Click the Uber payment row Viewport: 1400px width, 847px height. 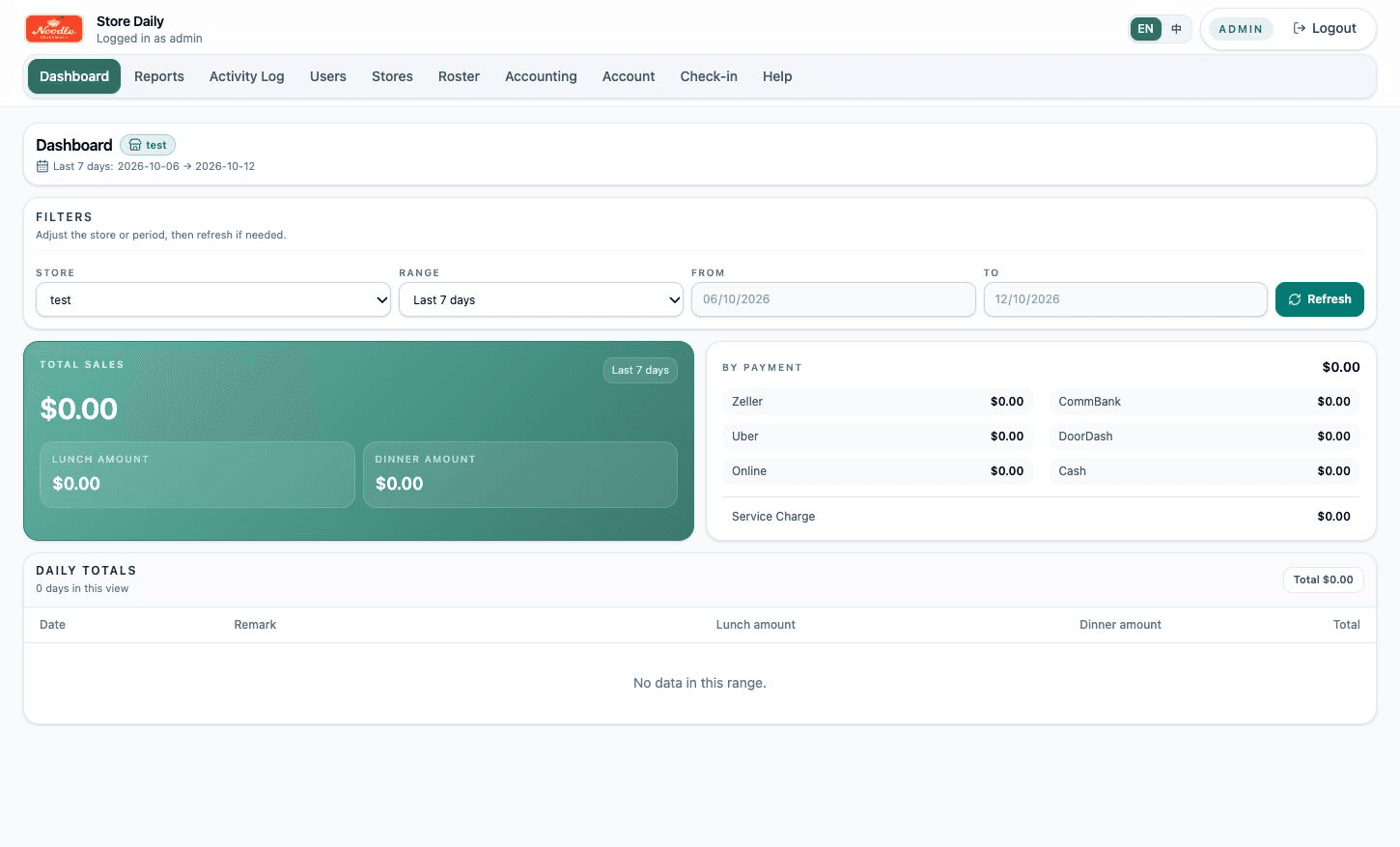coord(878,437)
